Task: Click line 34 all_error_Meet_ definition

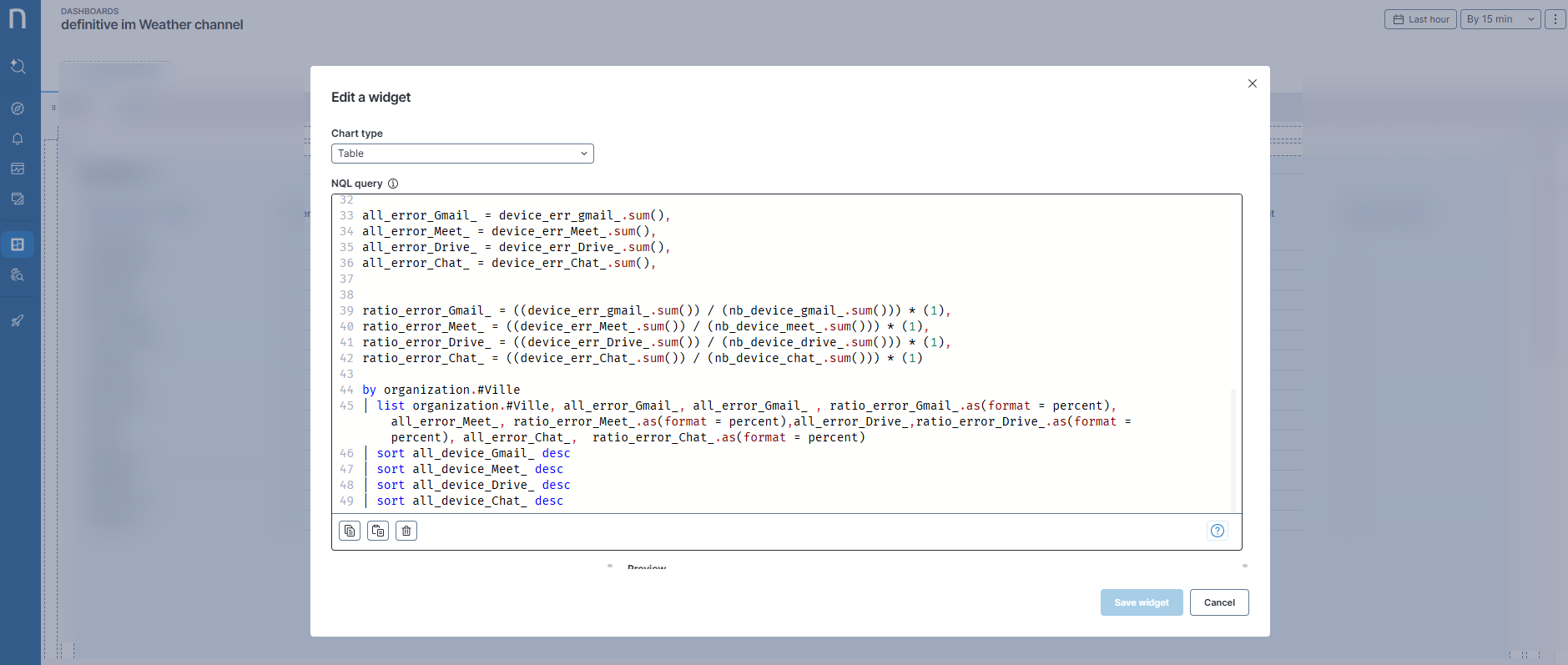Action: click(x=509, y=231)
